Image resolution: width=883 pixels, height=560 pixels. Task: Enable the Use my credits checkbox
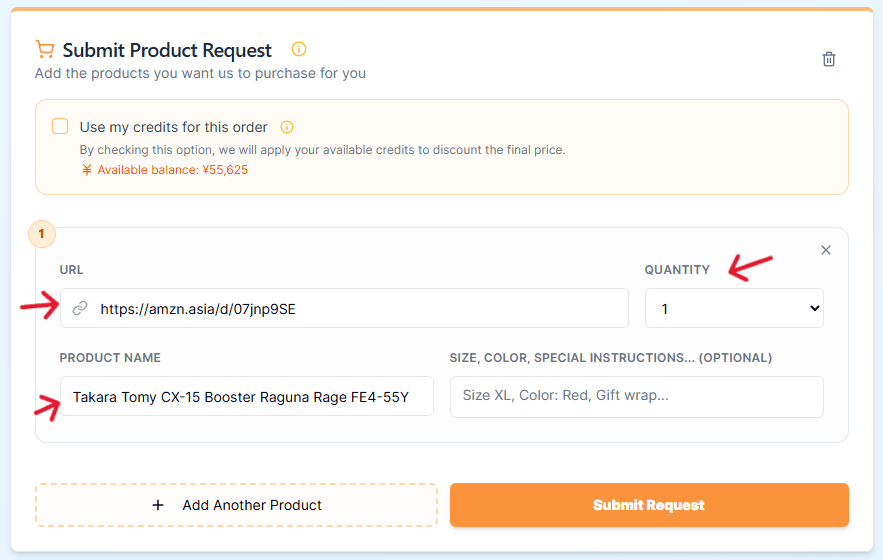click(60, 126)
